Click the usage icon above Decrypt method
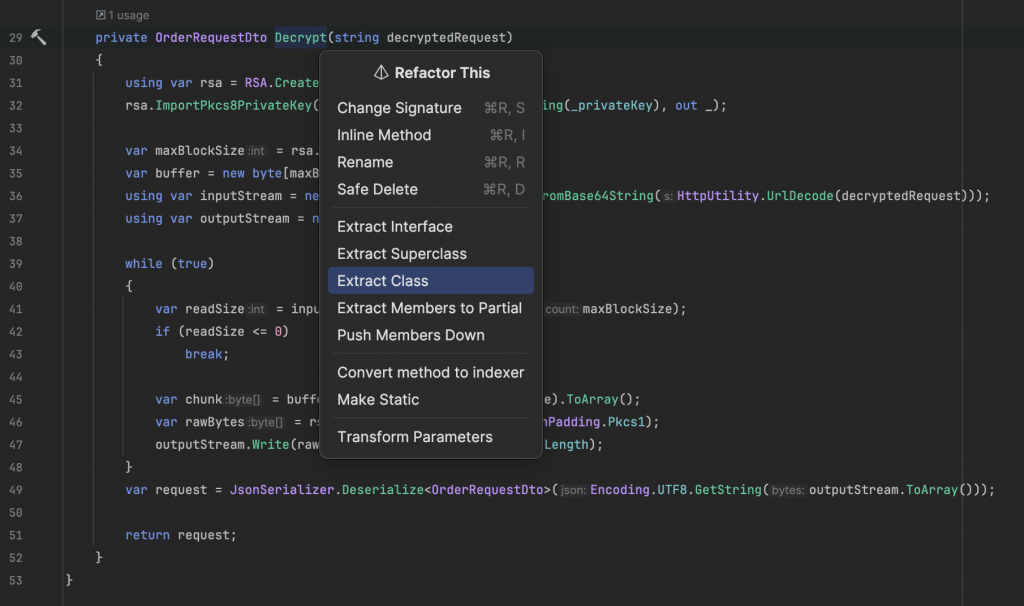Viewport: 1024px width, 606px height. pos(101,16)
